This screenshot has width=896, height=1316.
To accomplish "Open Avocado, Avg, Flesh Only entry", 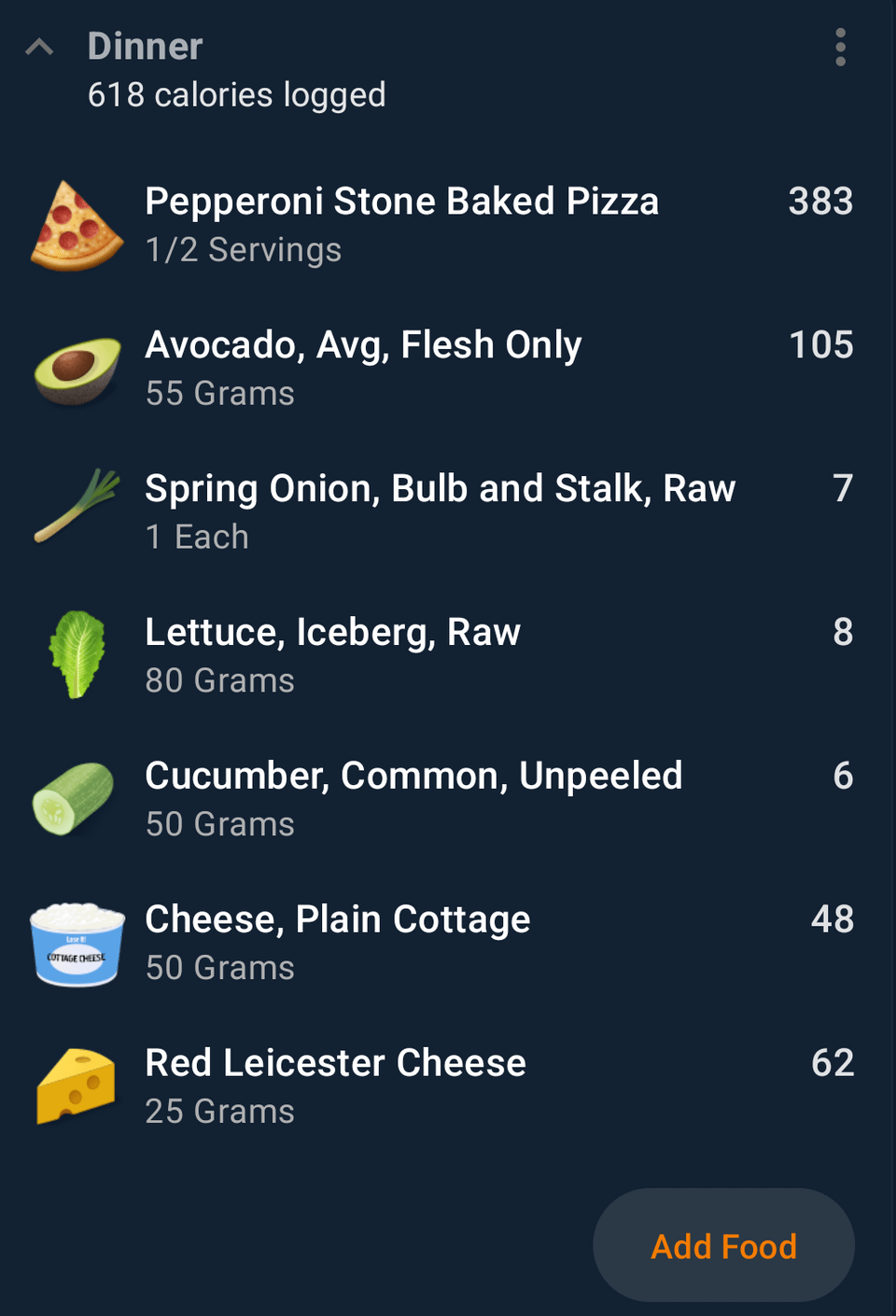I will pyautogui.click(x=448, y=369).
